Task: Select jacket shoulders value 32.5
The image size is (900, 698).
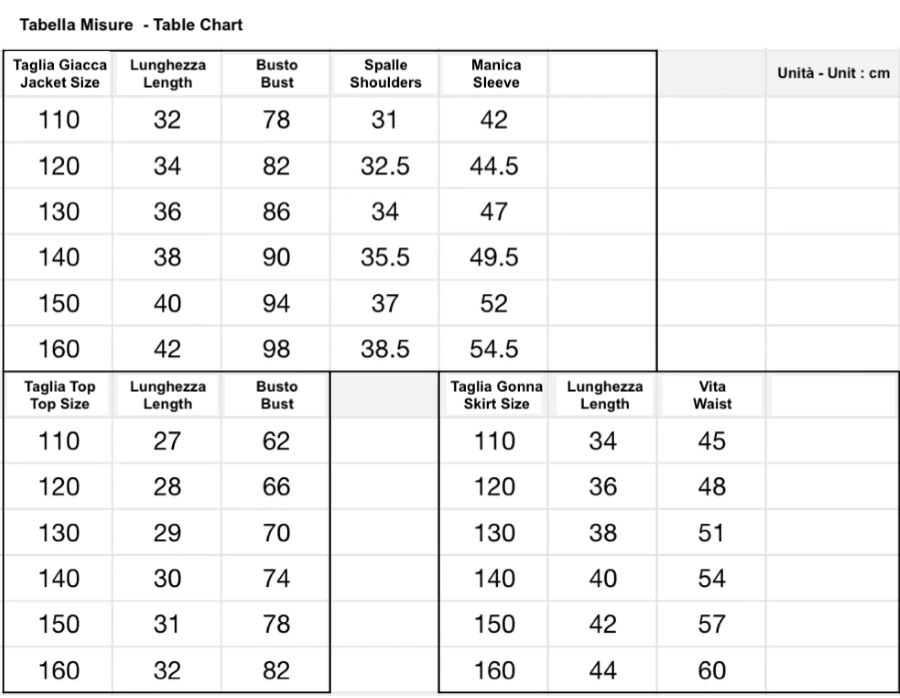Action: coord(385,166)
